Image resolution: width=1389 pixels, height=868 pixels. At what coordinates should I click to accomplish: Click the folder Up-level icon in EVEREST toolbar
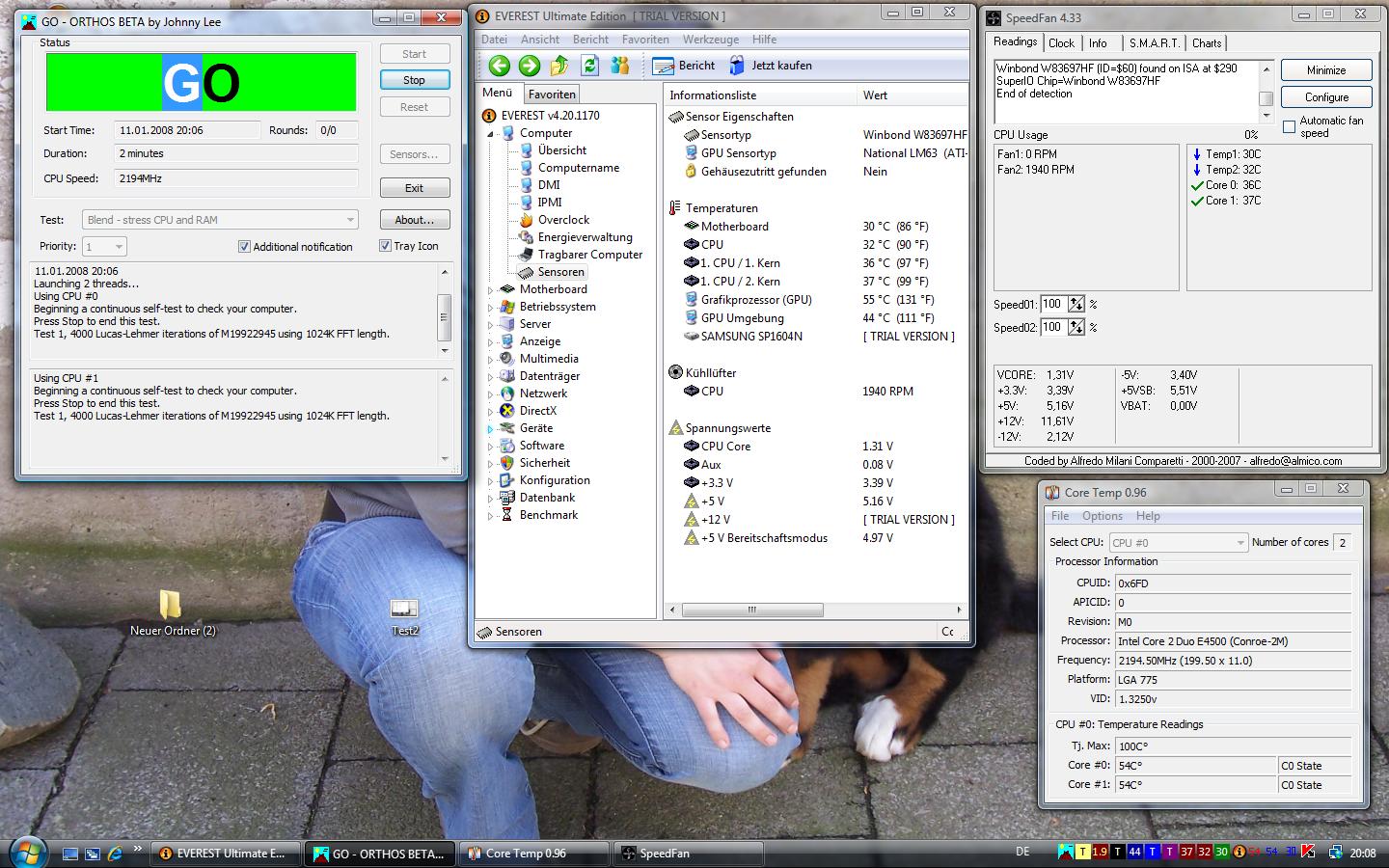(559, 66)
